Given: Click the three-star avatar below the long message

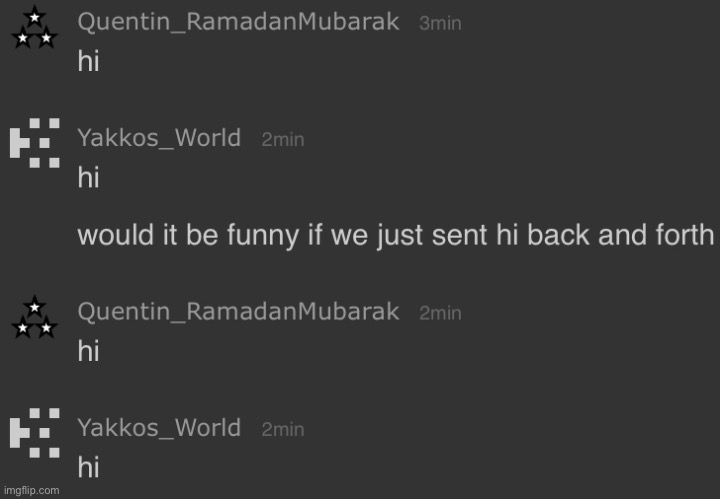Looking at the screenshot, I should (34, 317).
